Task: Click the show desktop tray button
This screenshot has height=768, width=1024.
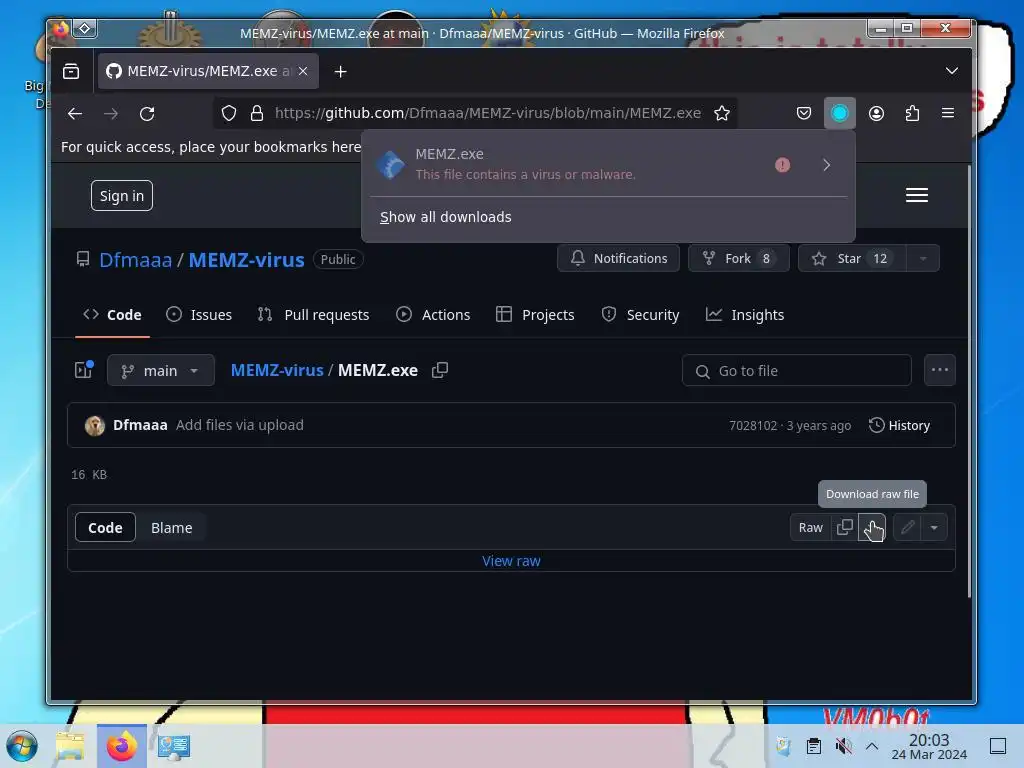Action: pyautogui.click(x=998, y=746)
